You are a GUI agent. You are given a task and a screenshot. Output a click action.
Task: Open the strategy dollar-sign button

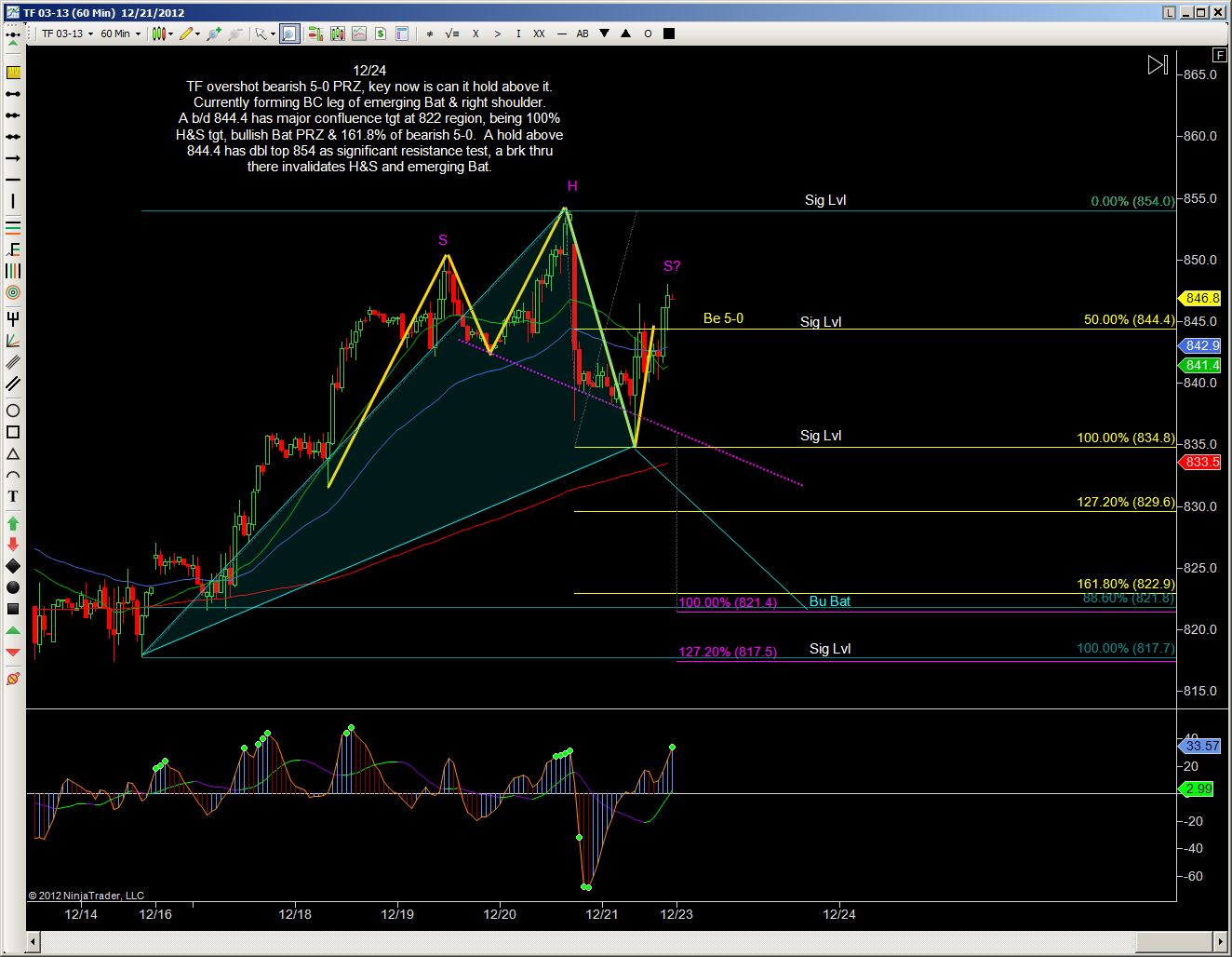point(381,34)
